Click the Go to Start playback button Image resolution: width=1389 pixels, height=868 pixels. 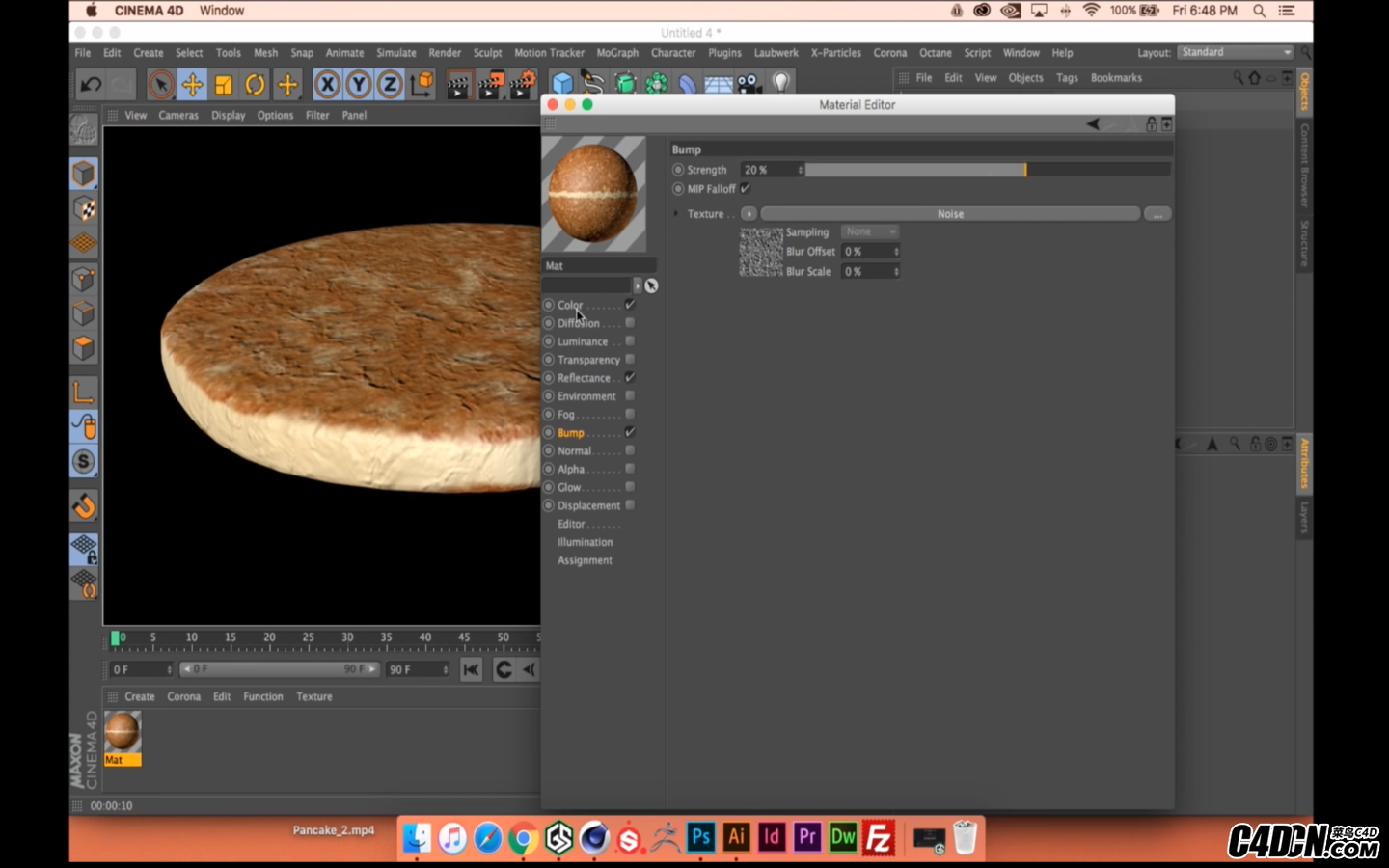click(471, 669)
